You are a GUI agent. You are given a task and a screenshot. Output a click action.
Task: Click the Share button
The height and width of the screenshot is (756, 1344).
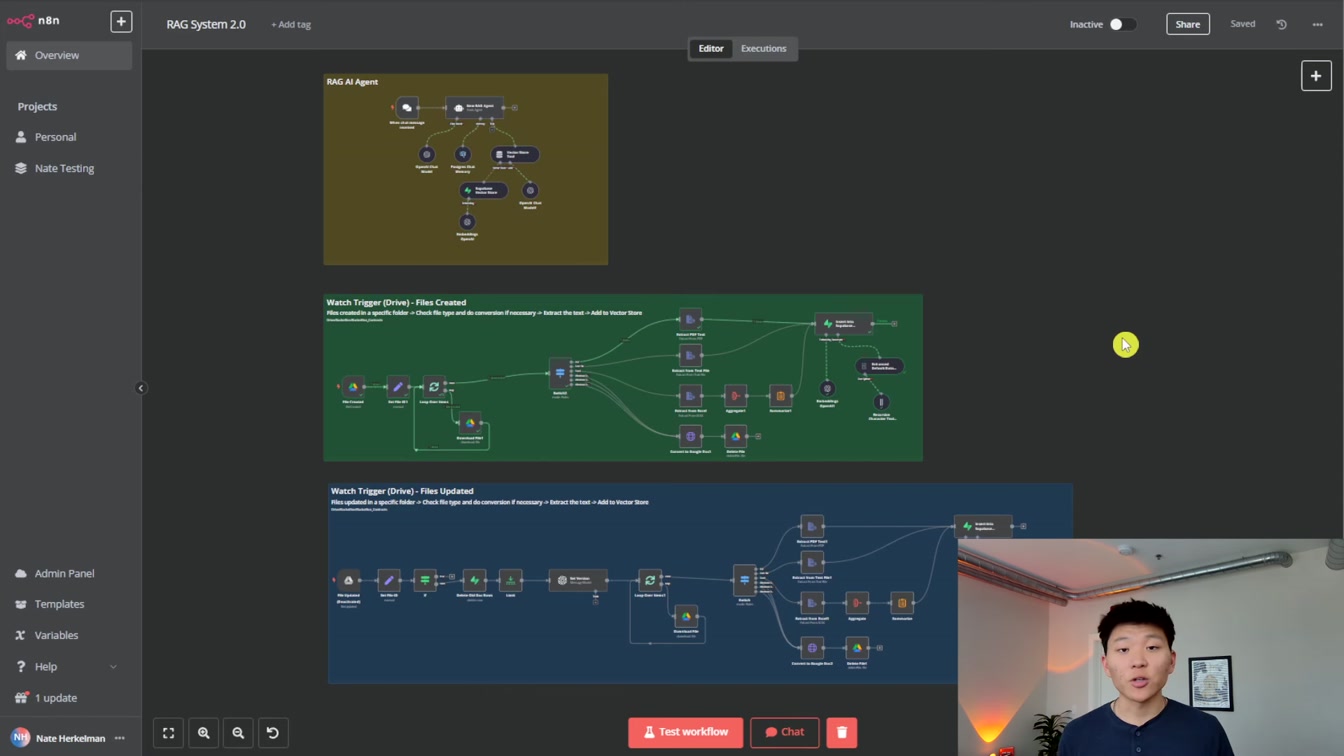[1188, 24]
